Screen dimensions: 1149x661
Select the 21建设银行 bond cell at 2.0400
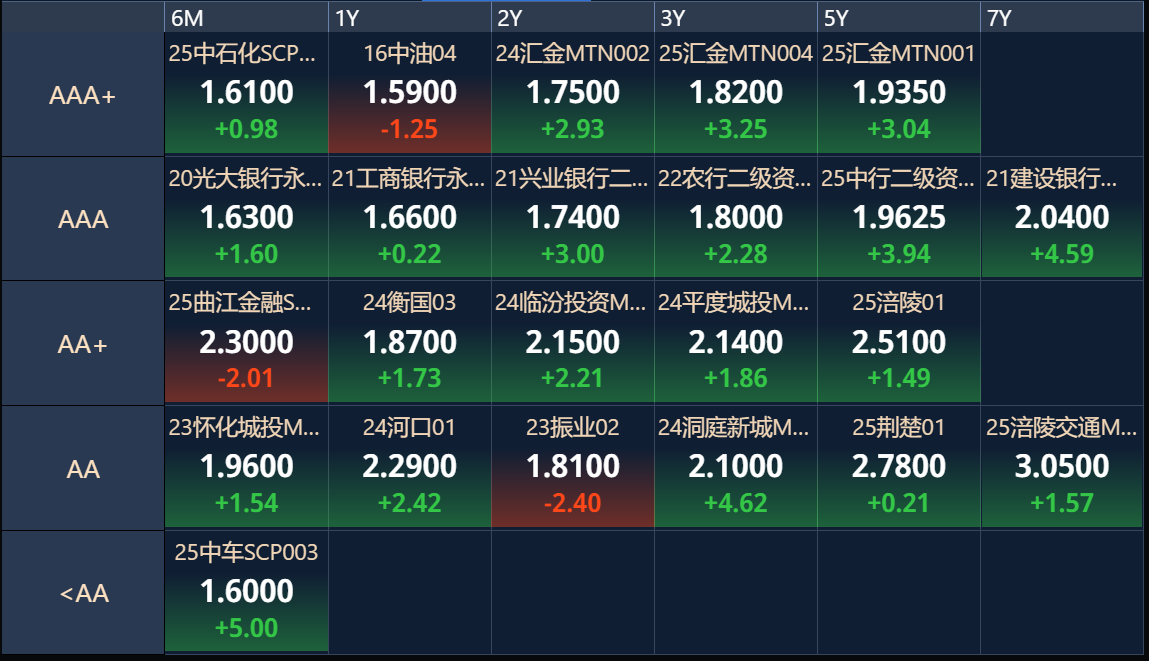(1062, 218)
